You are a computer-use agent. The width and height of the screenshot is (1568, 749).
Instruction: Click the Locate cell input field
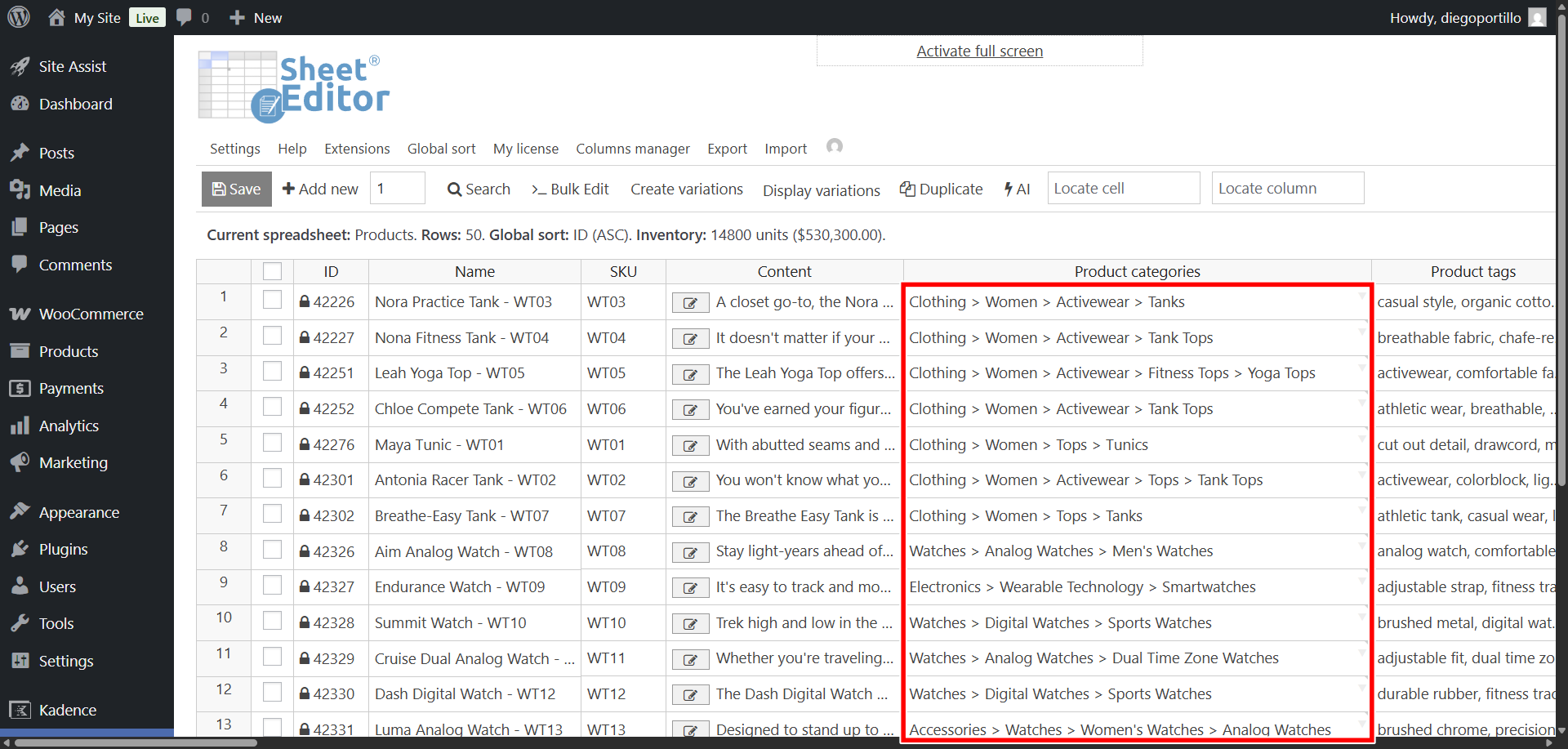click(1123, 189)
